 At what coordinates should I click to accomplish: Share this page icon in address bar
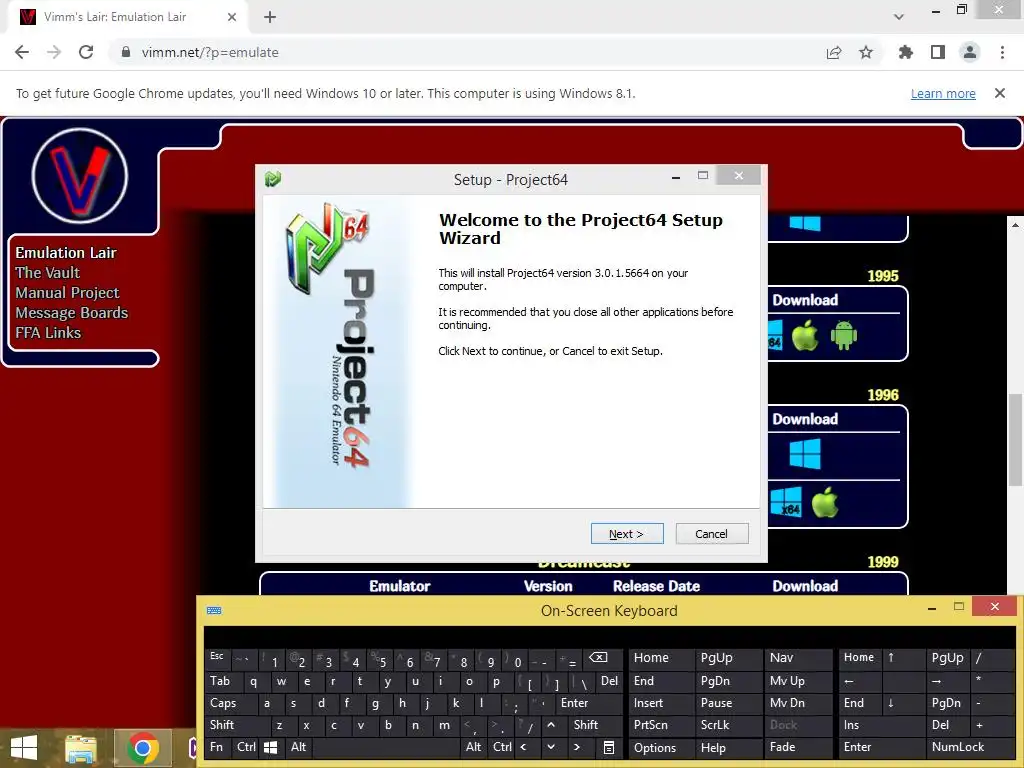coord(834,52)
